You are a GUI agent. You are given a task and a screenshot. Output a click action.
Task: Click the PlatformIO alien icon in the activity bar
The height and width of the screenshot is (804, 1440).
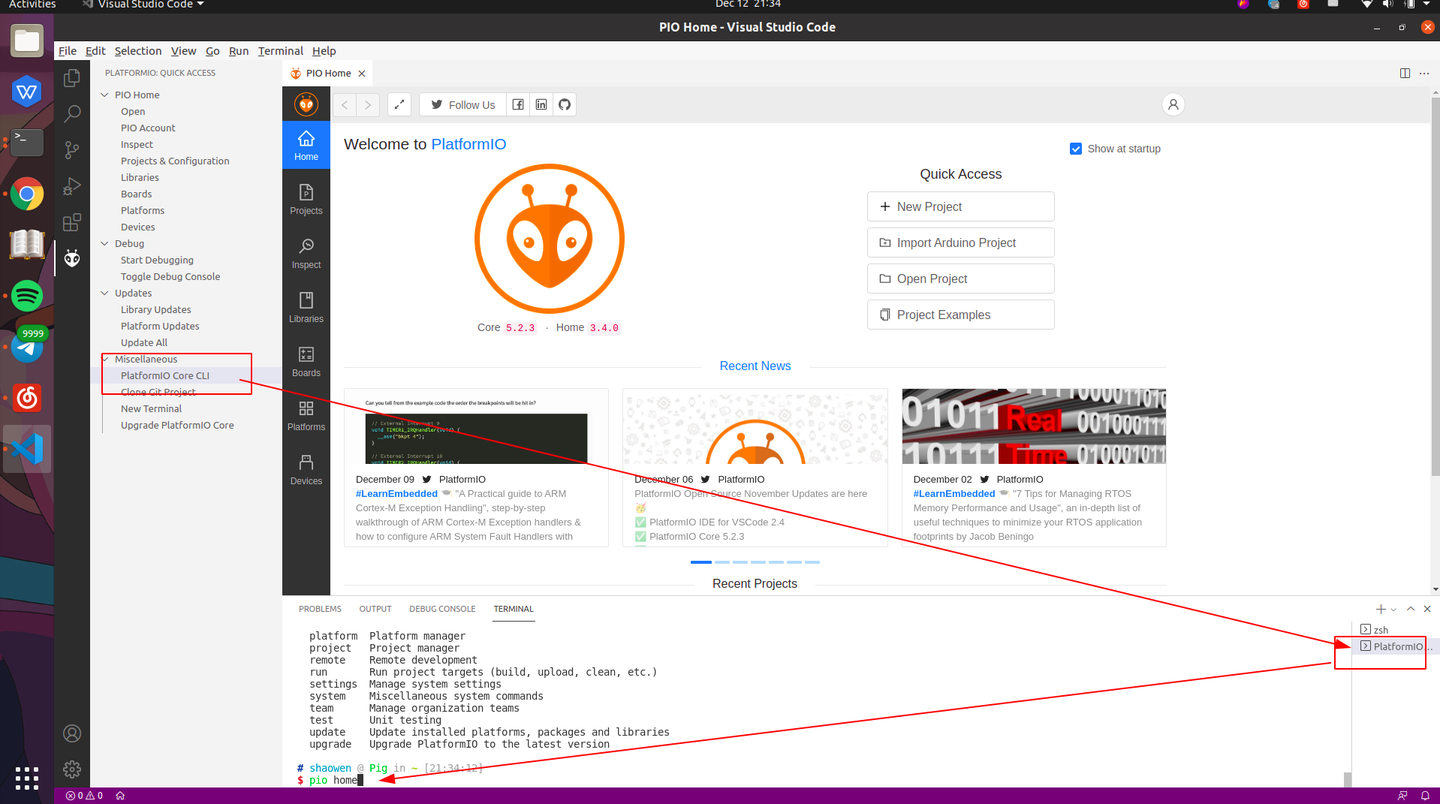[x=72, y=259]
